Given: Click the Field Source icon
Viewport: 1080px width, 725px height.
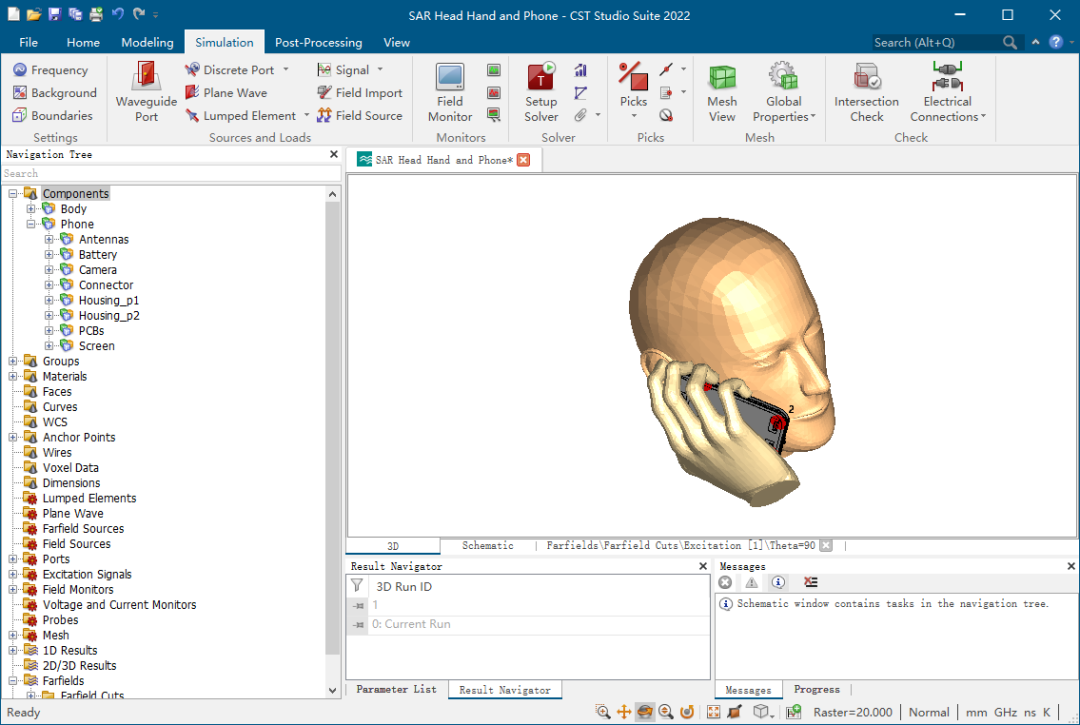Looking at the screenshot, I should click(324, 116).
